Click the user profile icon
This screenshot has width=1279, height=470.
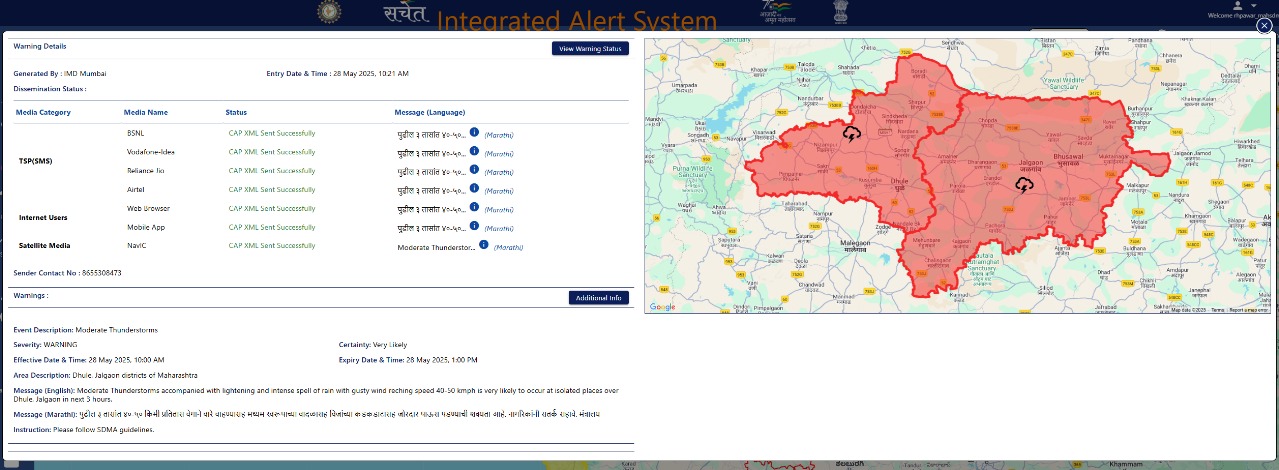(1237, 6)
